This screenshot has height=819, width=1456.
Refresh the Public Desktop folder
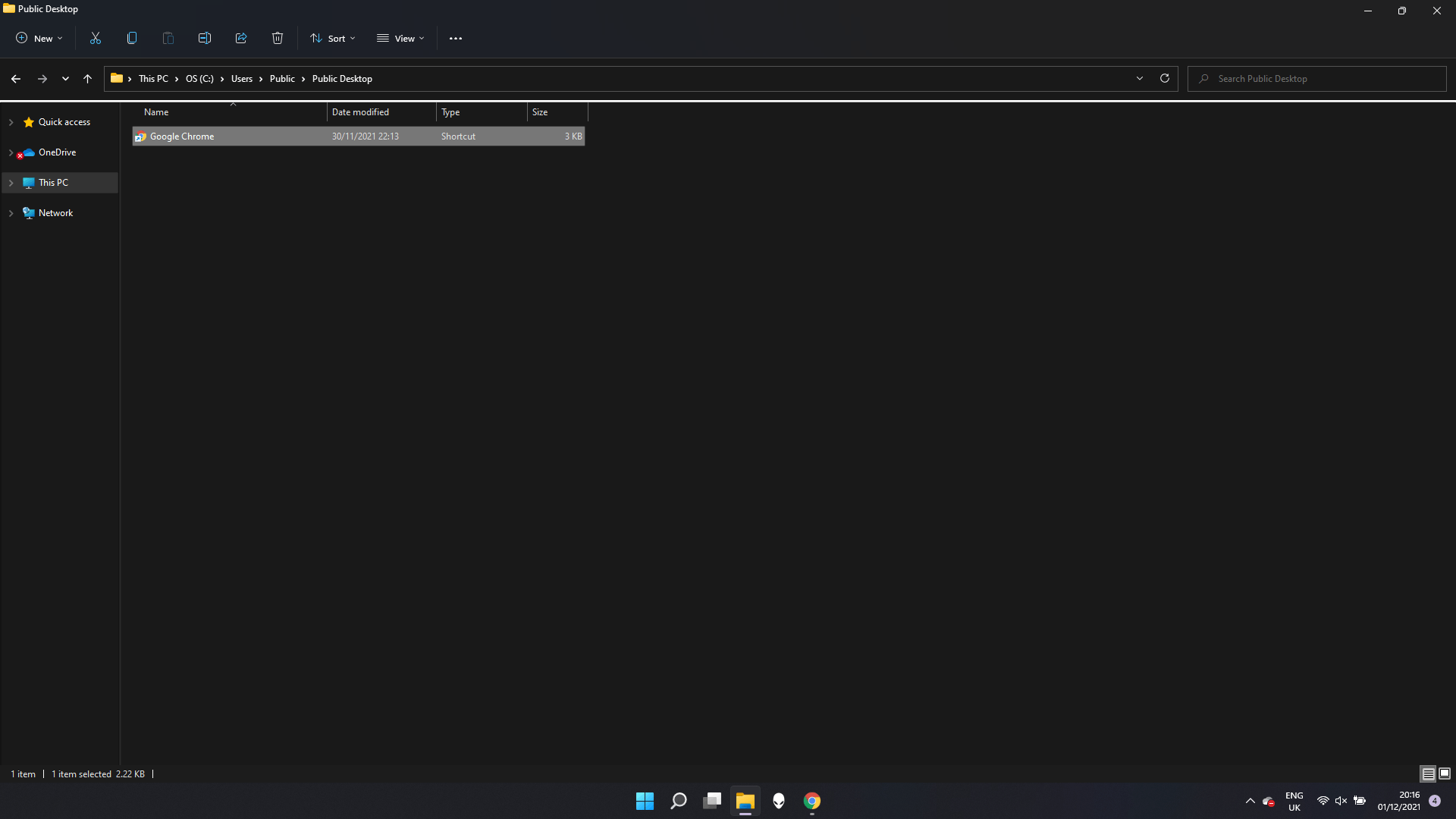(1165, 78)
